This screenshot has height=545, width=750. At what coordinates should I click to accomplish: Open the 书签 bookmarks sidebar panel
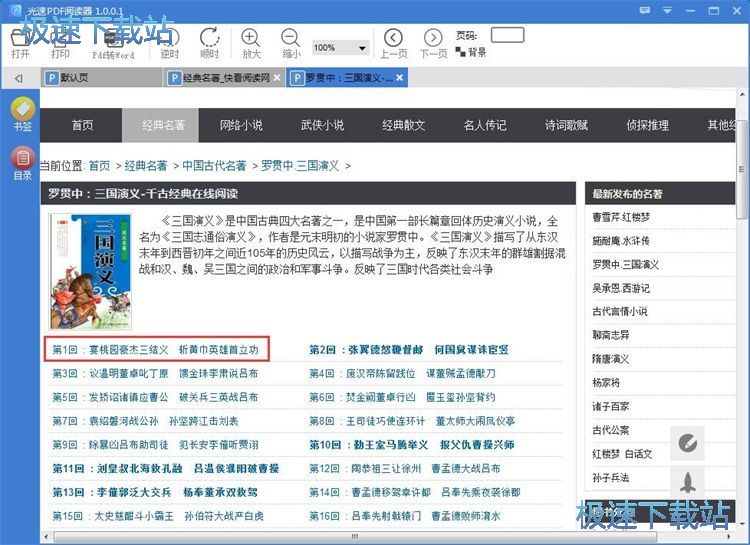click(x=22, y=114)
